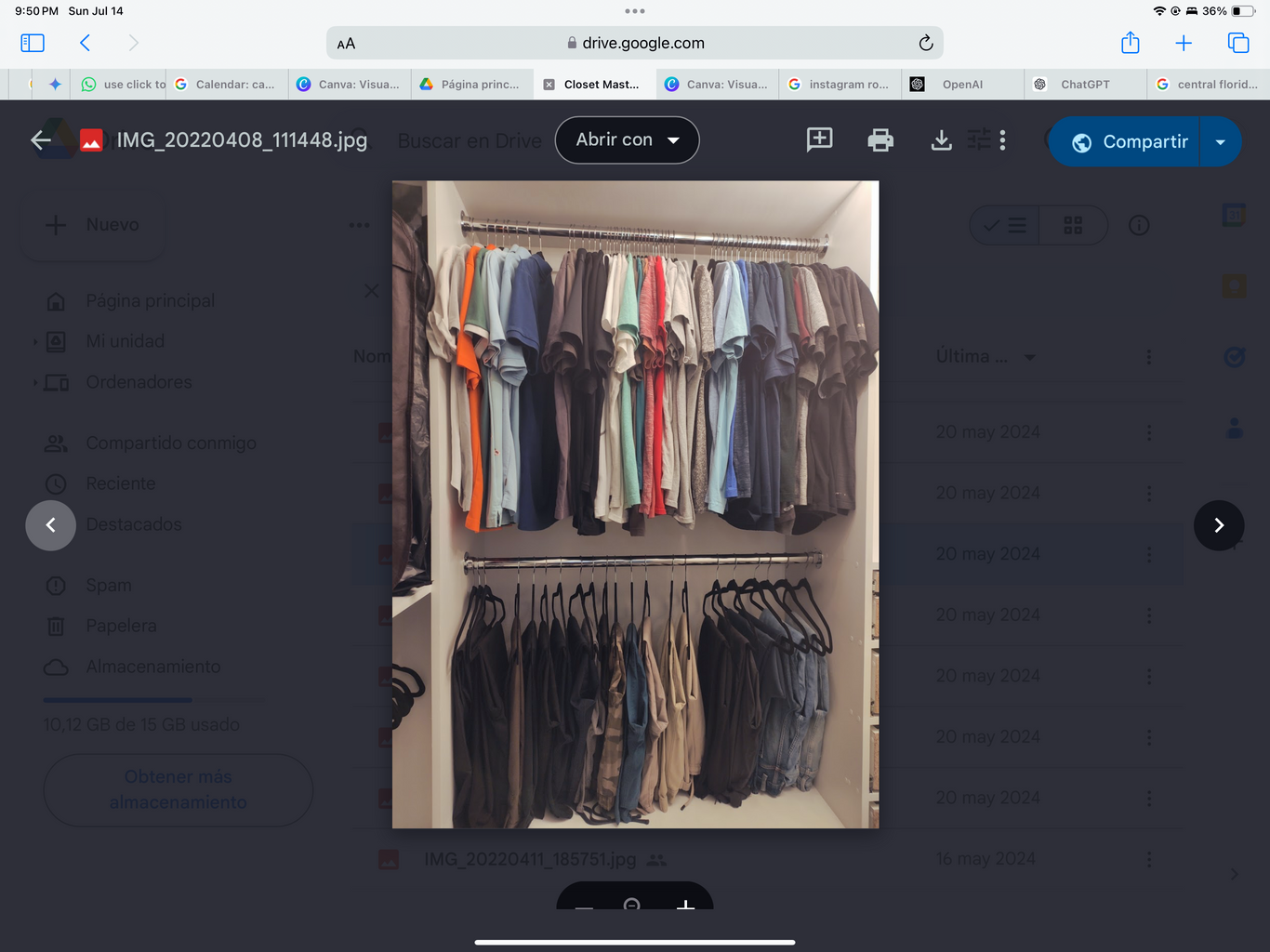Image resolution: width=1270 pixels, height=952 pixels.
Task: Show the next image with right arrow
Action: [1218, 525]
